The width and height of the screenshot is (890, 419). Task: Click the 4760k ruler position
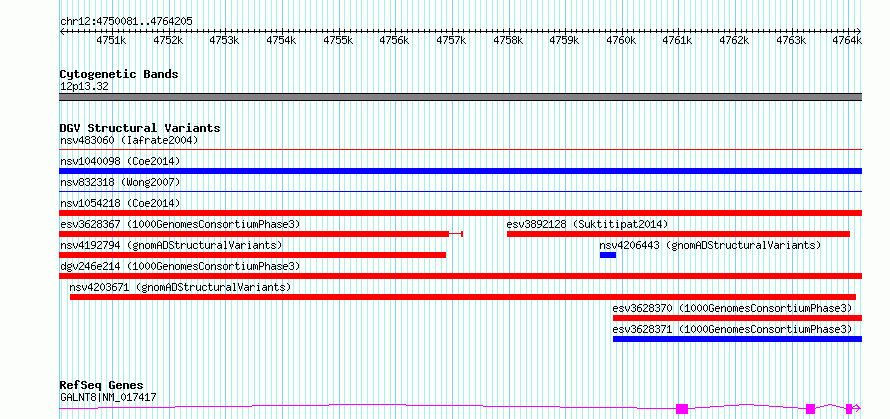(622, 40)
